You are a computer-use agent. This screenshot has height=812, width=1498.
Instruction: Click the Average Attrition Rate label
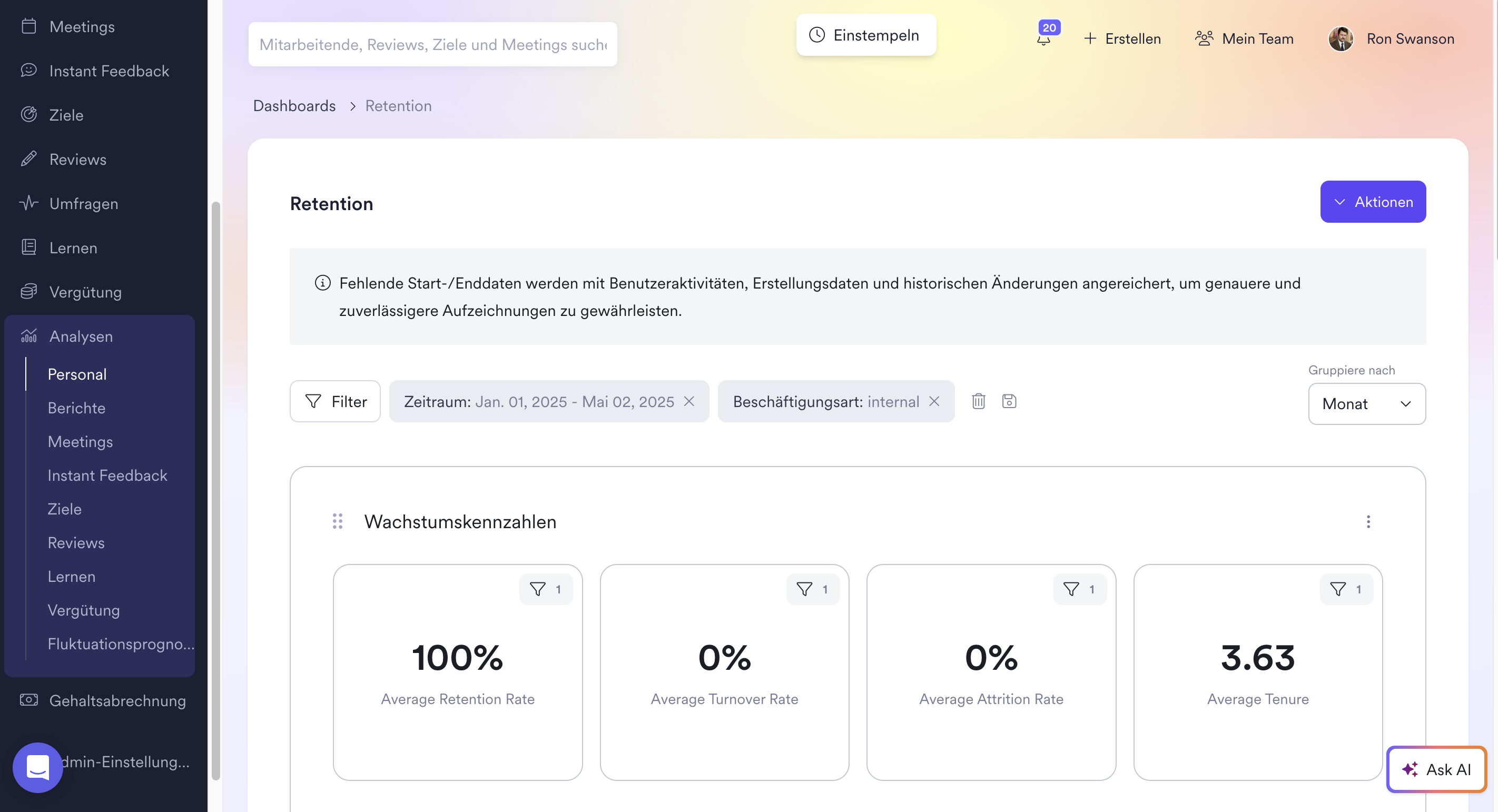[x=991, y=699]
